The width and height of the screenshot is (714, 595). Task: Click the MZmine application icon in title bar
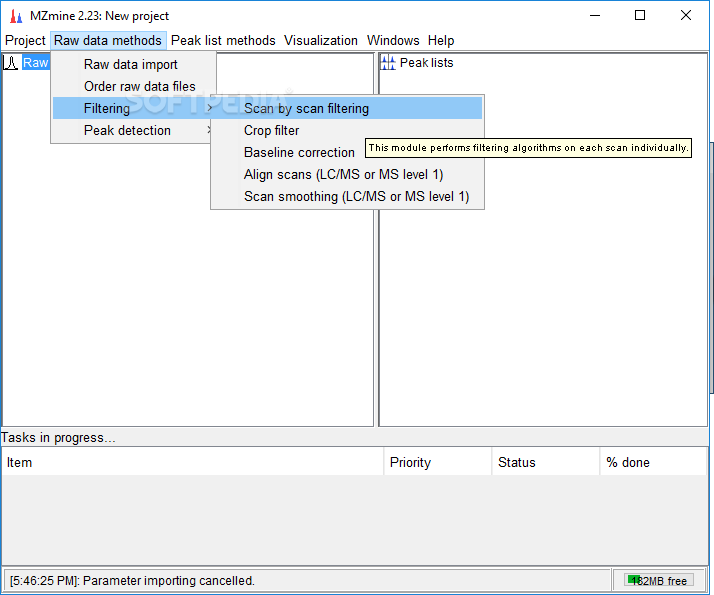tap(16, 16)
